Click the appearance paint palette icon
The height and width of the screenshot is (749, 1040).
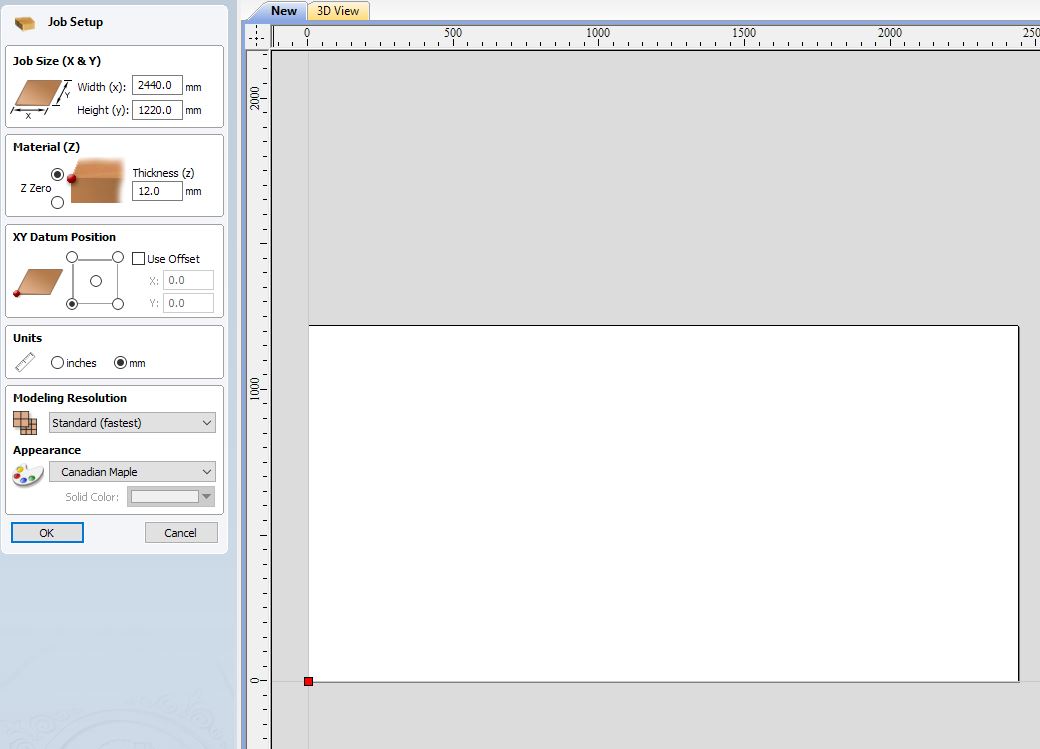coord(28,475)
